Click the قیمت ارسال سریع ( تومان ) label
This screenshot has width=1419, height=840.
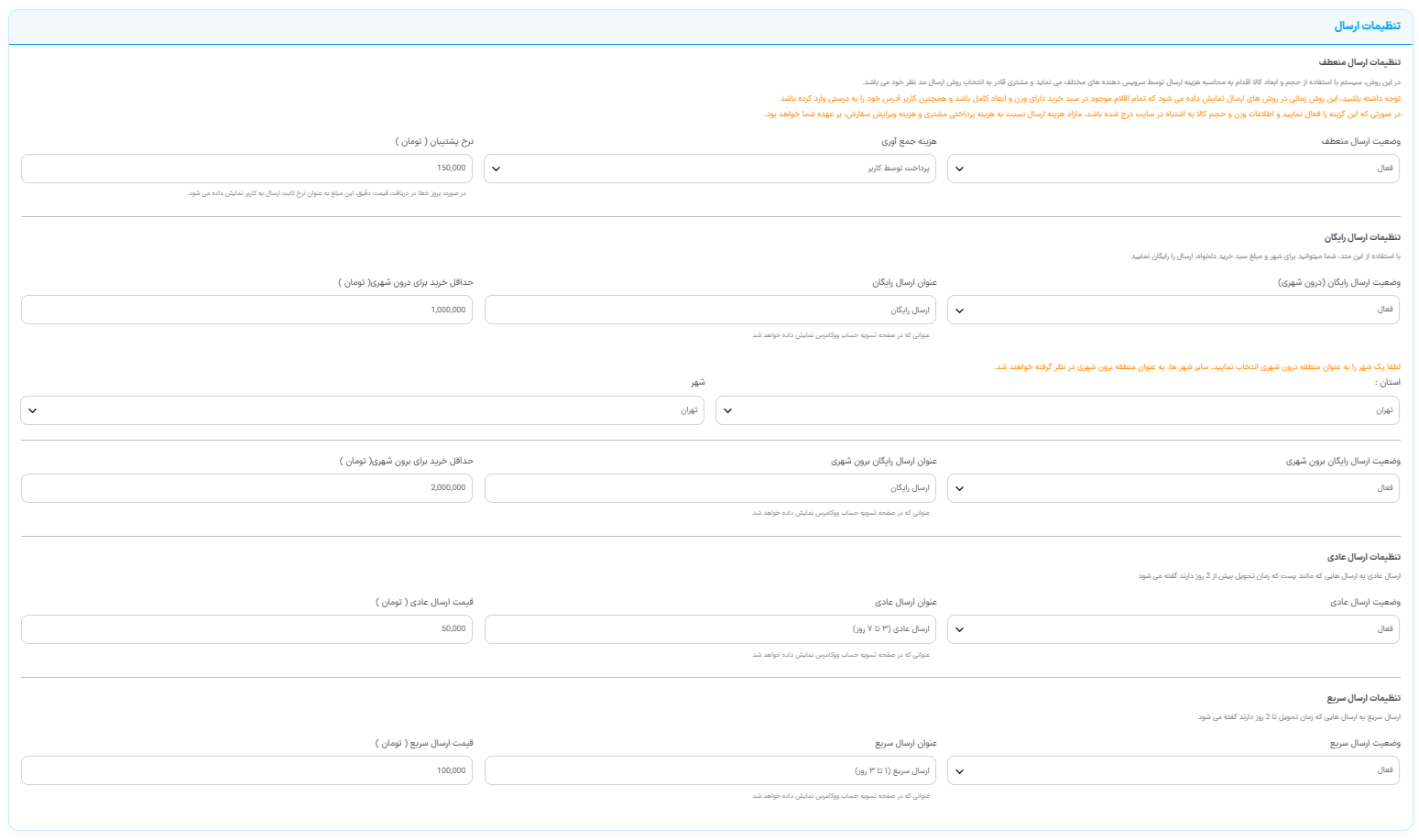[424, 743]
